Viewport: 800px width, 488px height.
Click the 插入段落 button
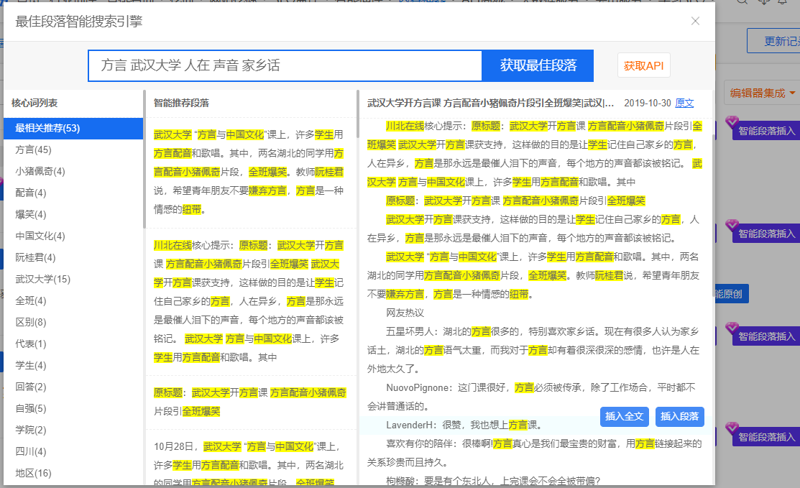click(679, 417)
